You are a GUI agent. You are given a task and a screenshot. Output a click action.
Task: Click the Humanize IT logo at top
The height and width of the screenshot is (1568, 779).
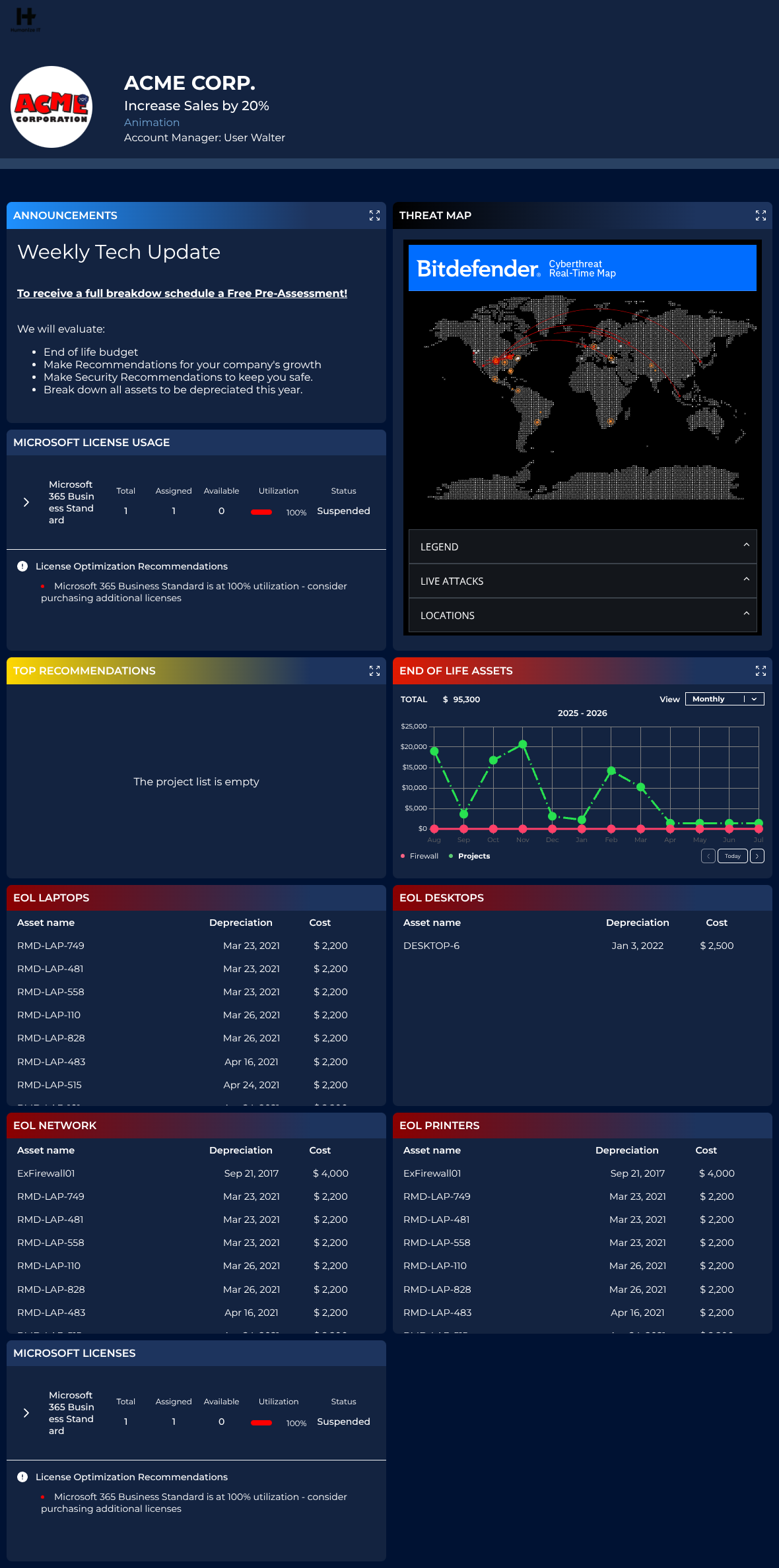coord(26,19)
